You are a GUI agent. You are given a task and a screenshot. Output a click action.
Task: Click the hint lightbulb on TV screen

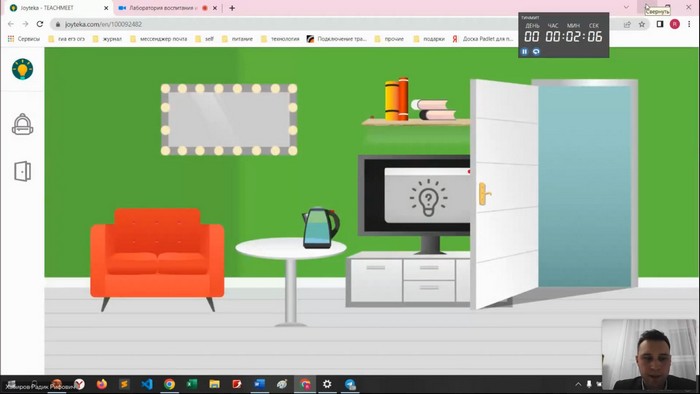click(x=428, y=197)
